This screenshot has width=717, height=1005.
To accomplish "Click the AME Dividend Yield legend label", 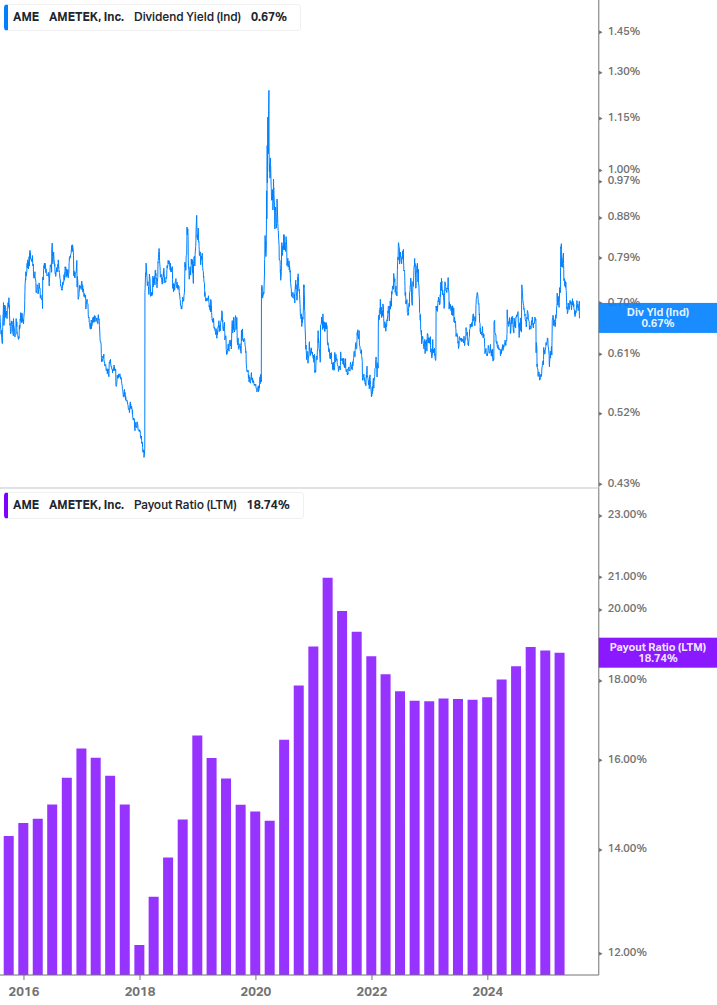I will (152, 17).
